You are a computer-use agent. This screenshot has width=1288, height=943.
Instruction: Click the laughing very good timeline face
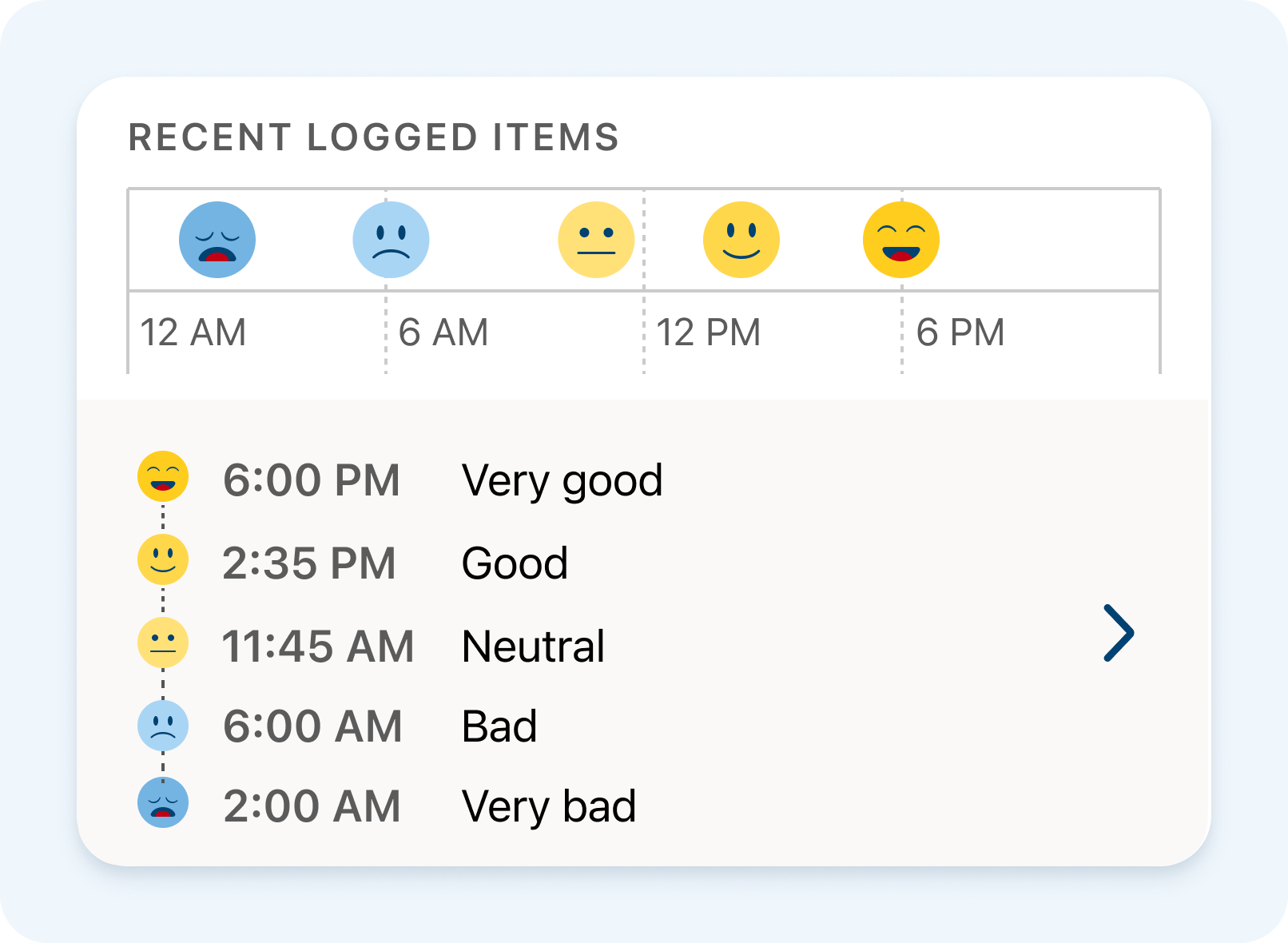901,240
